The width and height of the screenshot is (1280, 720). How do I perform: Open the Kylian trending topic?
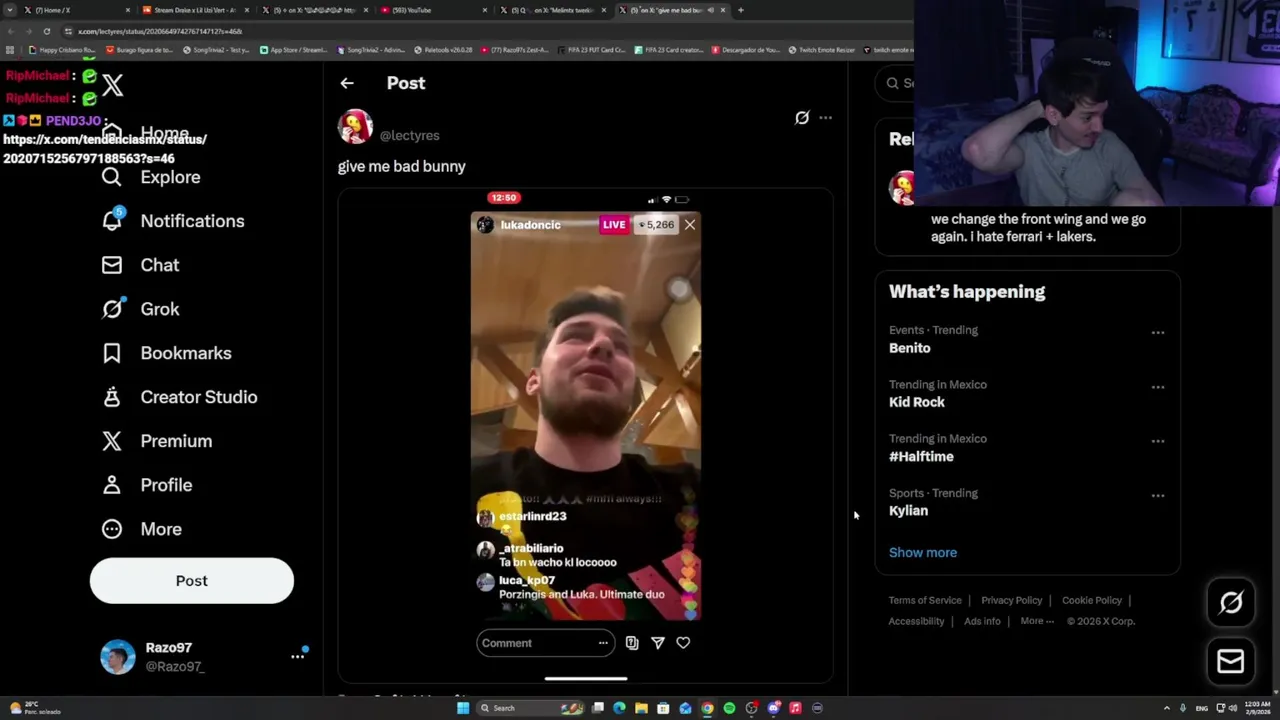tap(908, 510)
